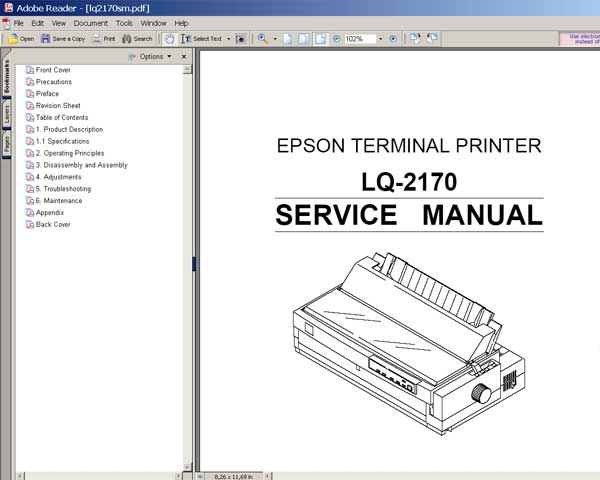
Task: Open the Tools menu
Action: pyautogui.click(x=124, y=23)
